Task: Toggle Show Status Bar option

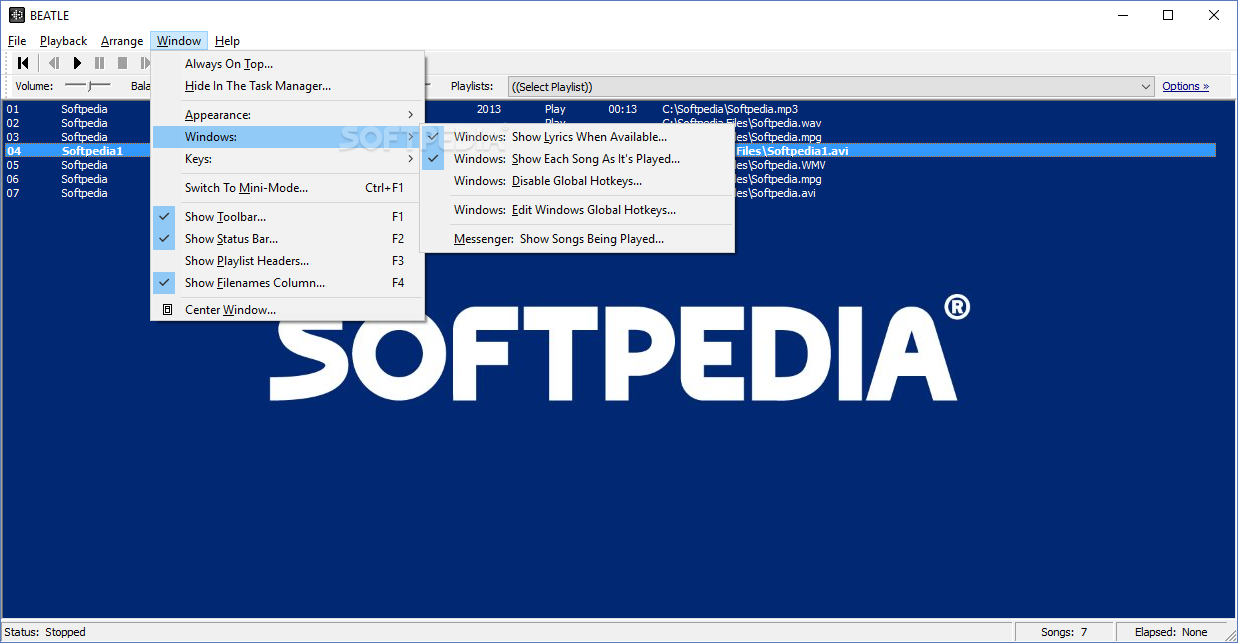Action: coord(289,239)
